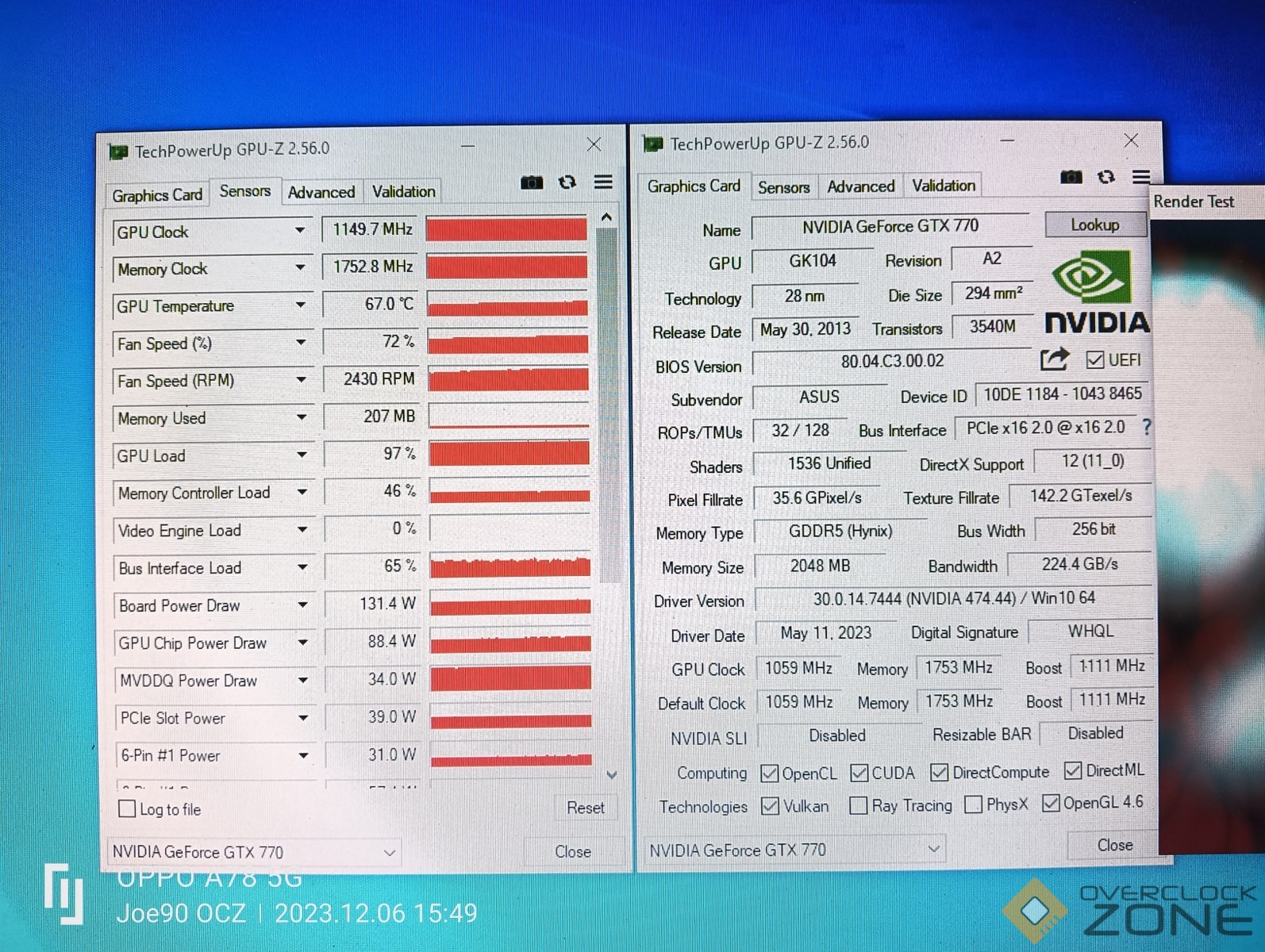Image resolution: width=1265 pixels, height=952 pixels.
Task: Open the PCIe Slot Power dropdown
Action: (x=303, y=718)
